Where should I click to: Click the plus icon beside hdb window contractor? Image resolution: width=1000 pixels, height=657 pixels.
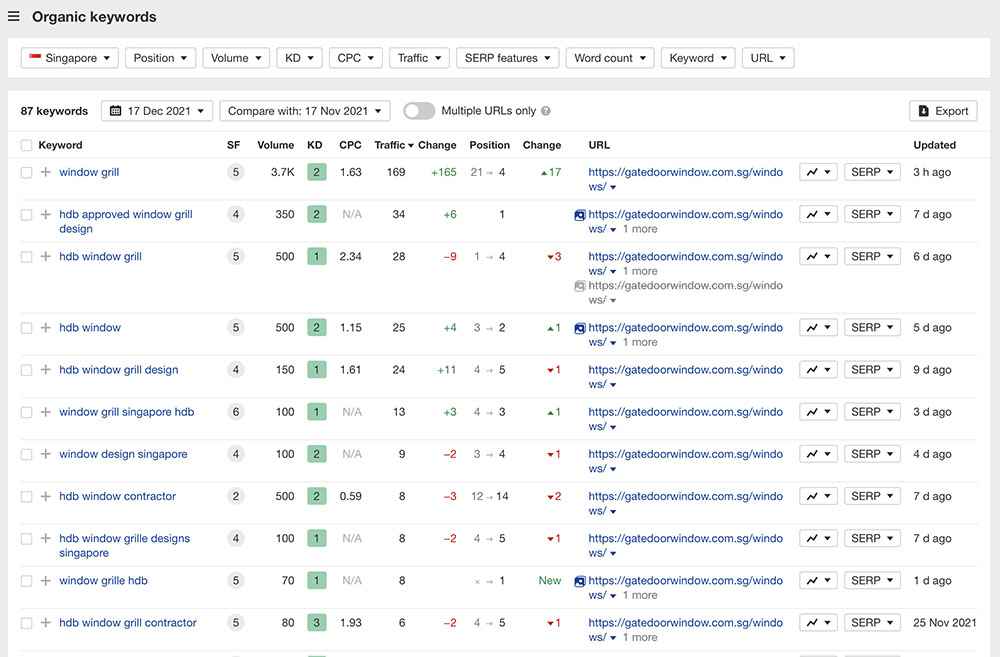click(45, 497)
